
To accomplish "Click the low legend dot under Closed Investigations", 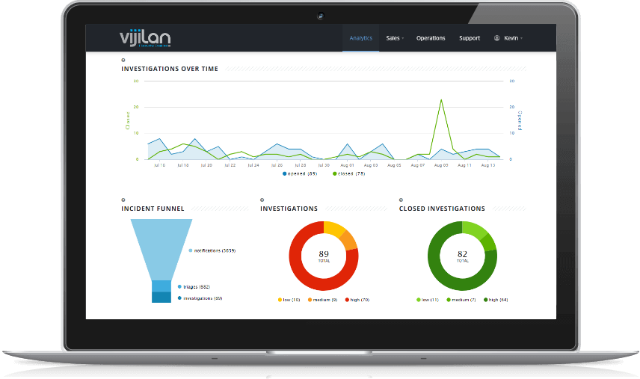I will [x=418, y=300].
